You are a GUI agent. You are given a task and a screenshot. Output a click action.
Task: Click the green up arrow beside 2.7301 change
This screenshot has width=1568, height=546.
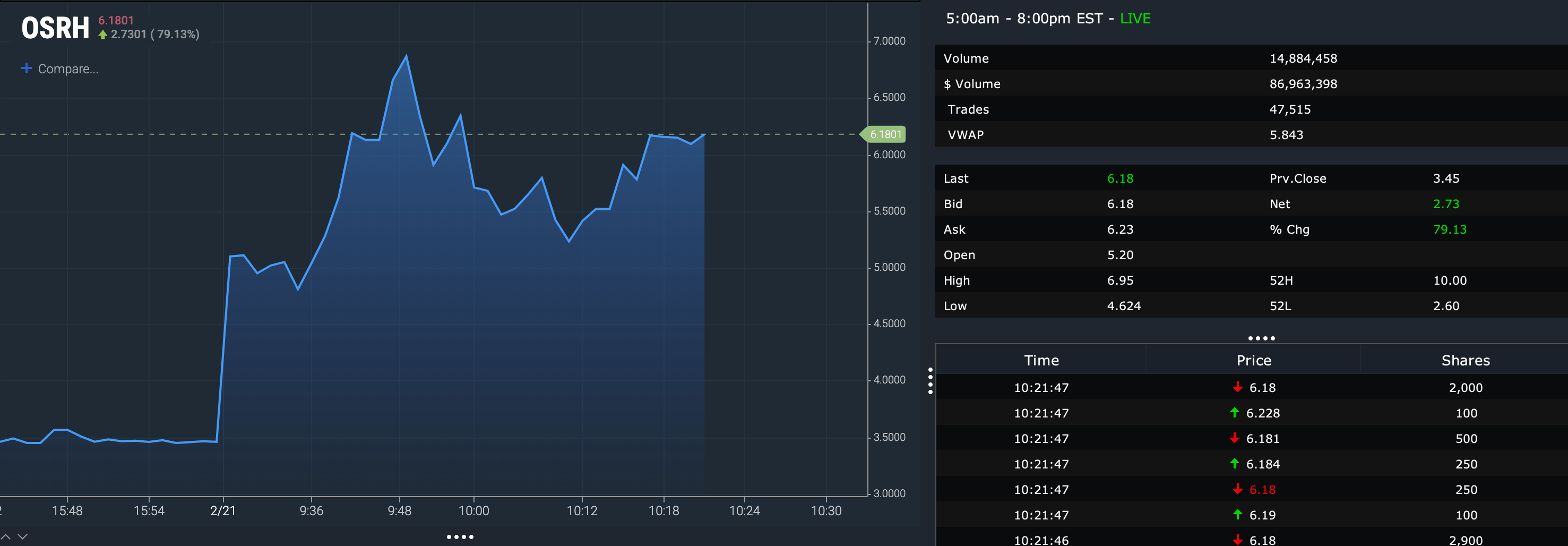point(103,35)
